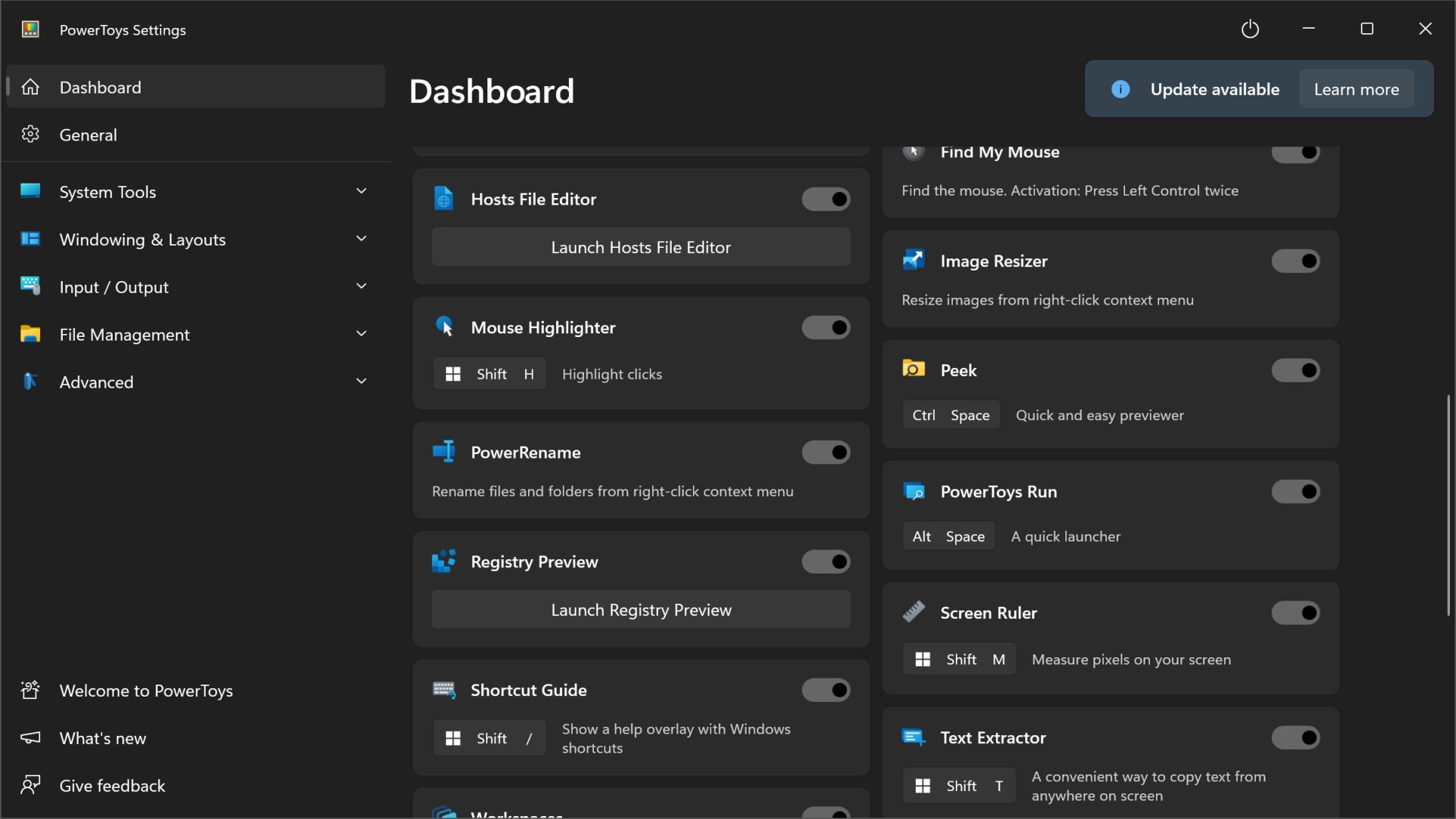
Task: Click the Registry Preview cubes icon
Action: pyautogui.click(x=444, y=561)
